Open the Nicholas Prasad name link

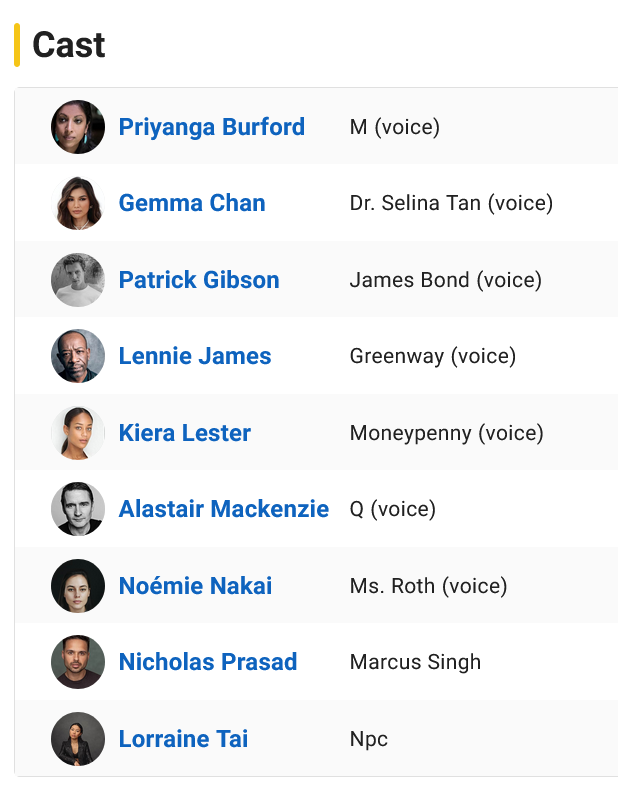(x=208, y=662)
